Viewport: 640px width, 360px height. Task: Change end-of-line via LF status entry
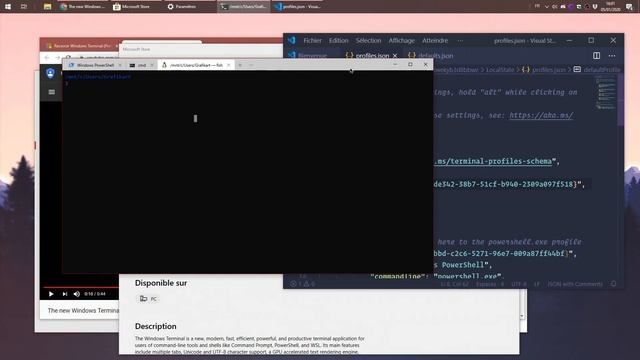(x=537, y=284)
